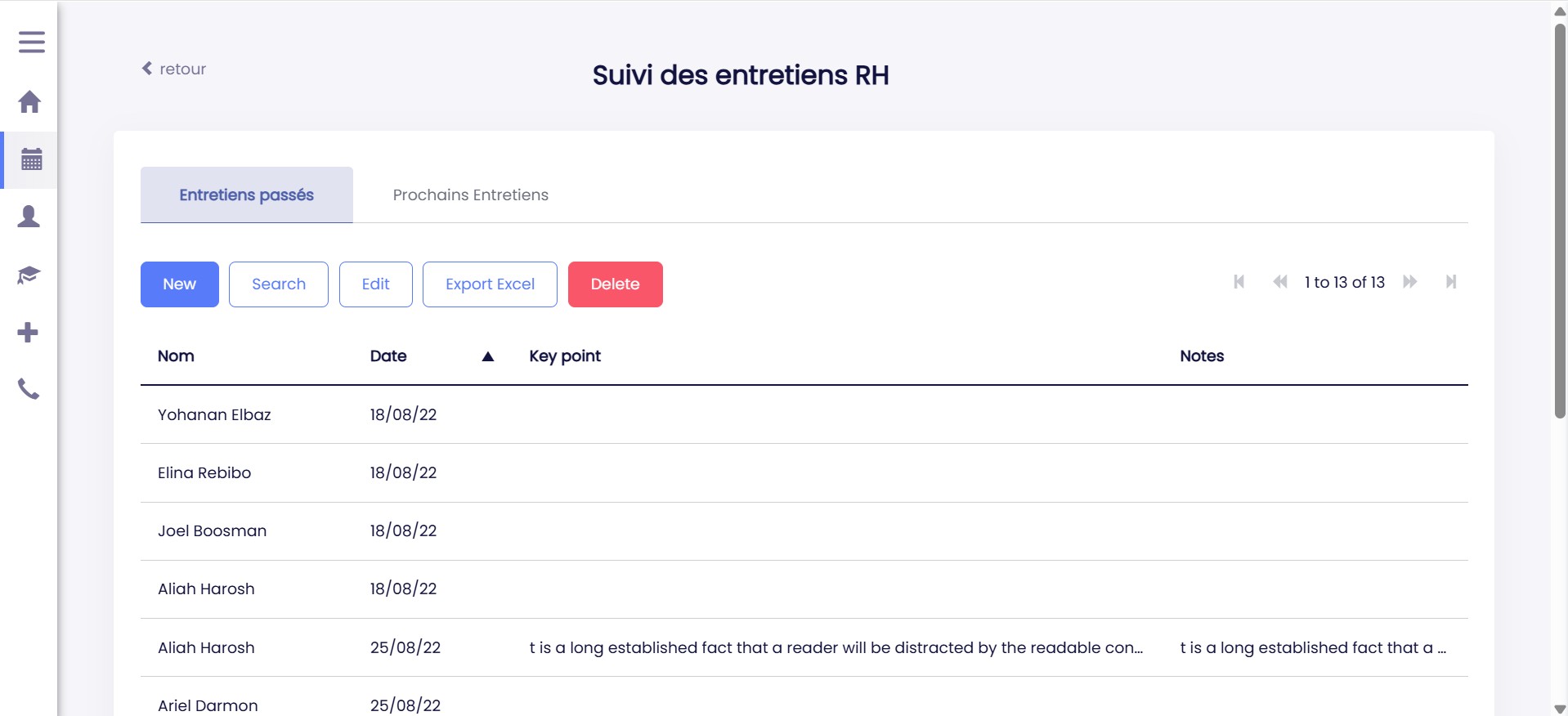The height and width of the screenshot is (716, 1568).
Task: Click the Export Excel button
Action: (490, 284)
